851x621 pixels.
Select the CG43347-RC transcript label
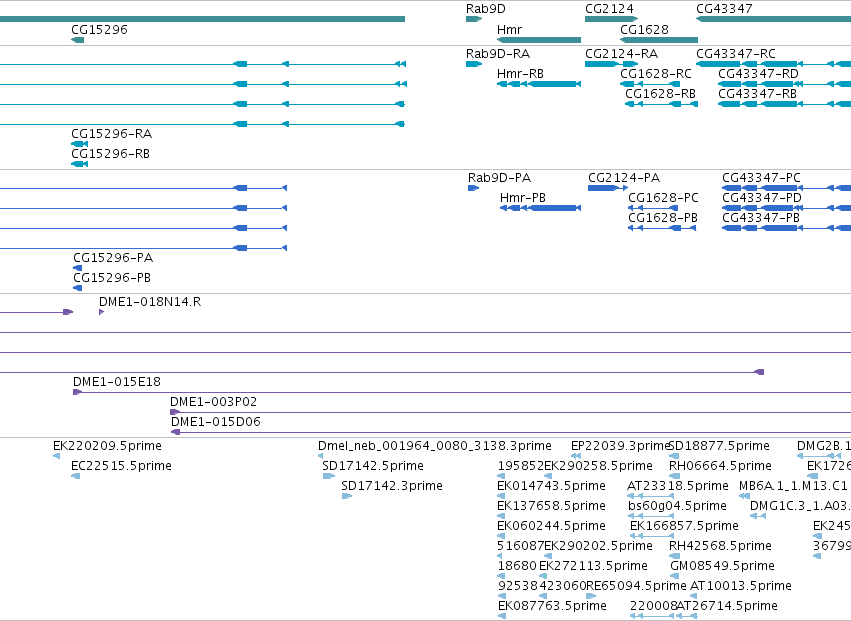pos(736,54)
